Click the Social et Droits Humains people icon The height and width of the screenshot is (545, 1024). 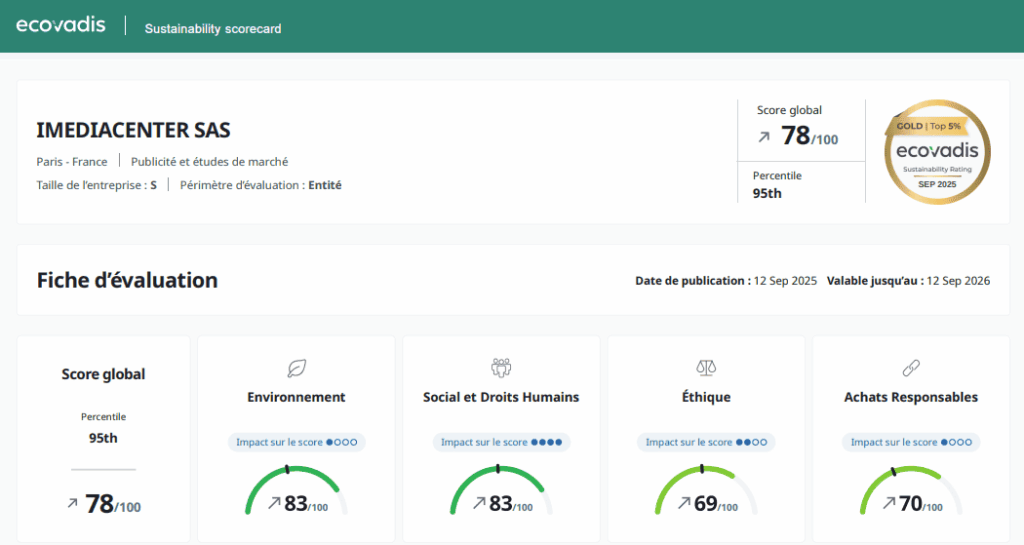point(501,368)
